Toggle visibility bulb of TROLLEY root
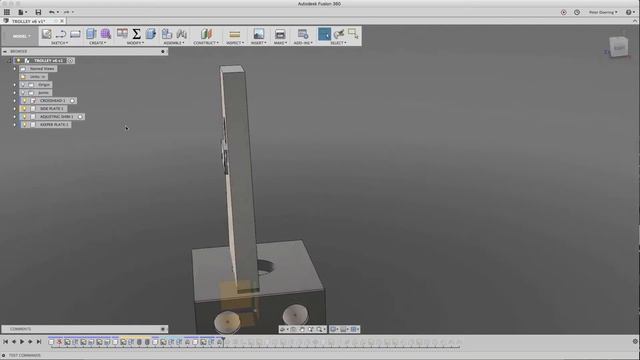This screenshot has height=360, width=640. pos(18,60)
